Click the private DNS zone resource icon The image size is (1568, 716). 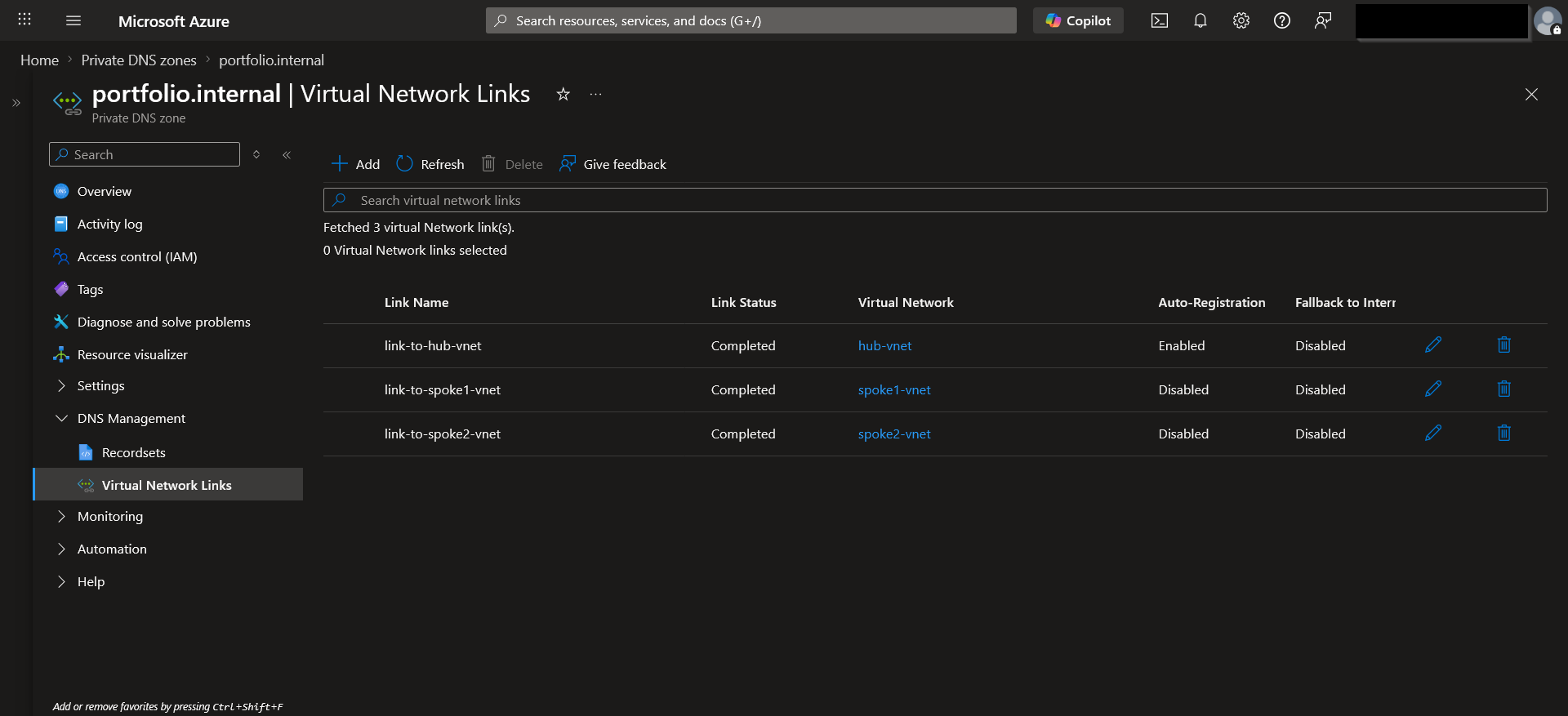(x=68, y=103)
